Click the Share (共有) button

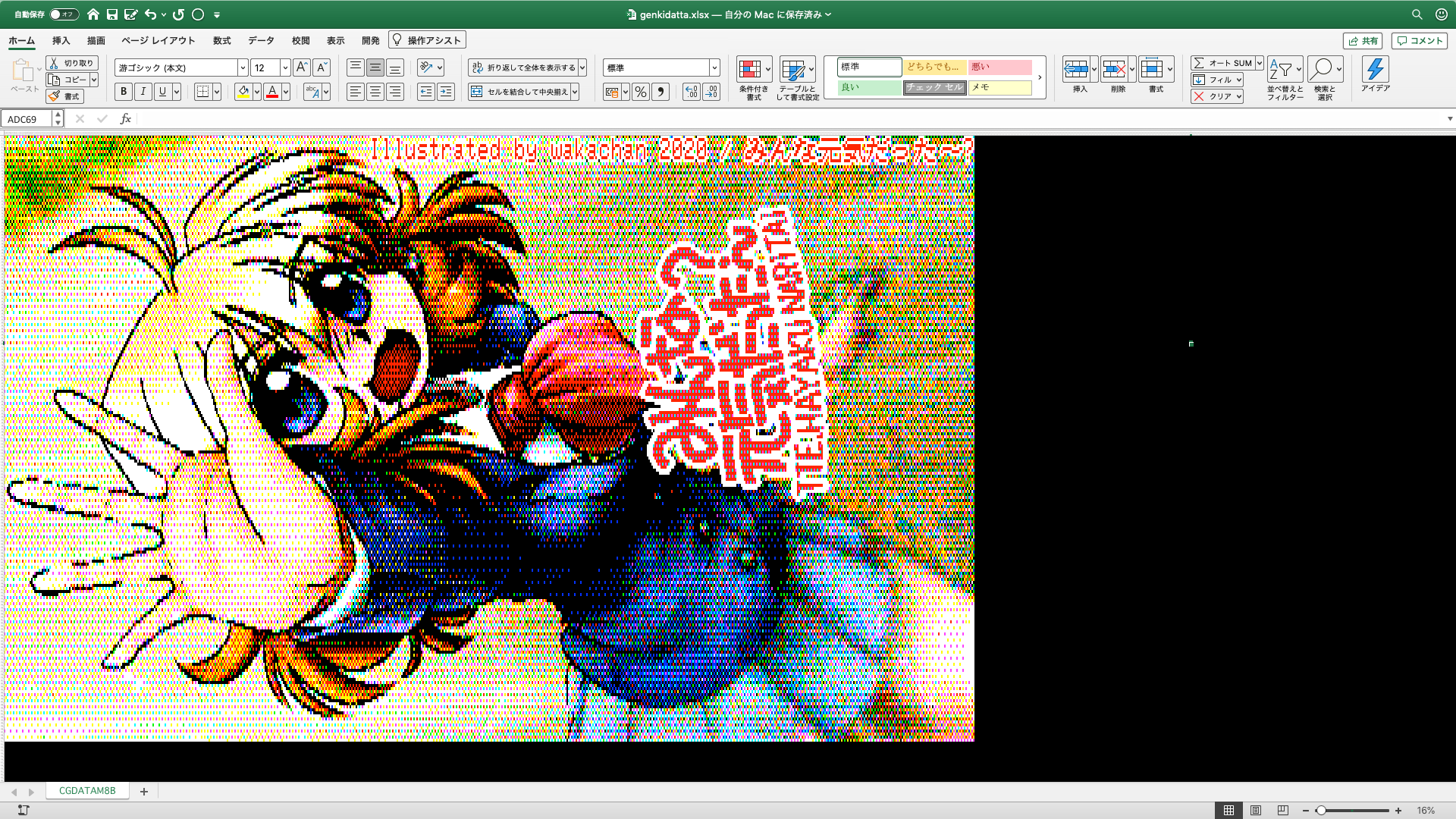(1363, 41)
